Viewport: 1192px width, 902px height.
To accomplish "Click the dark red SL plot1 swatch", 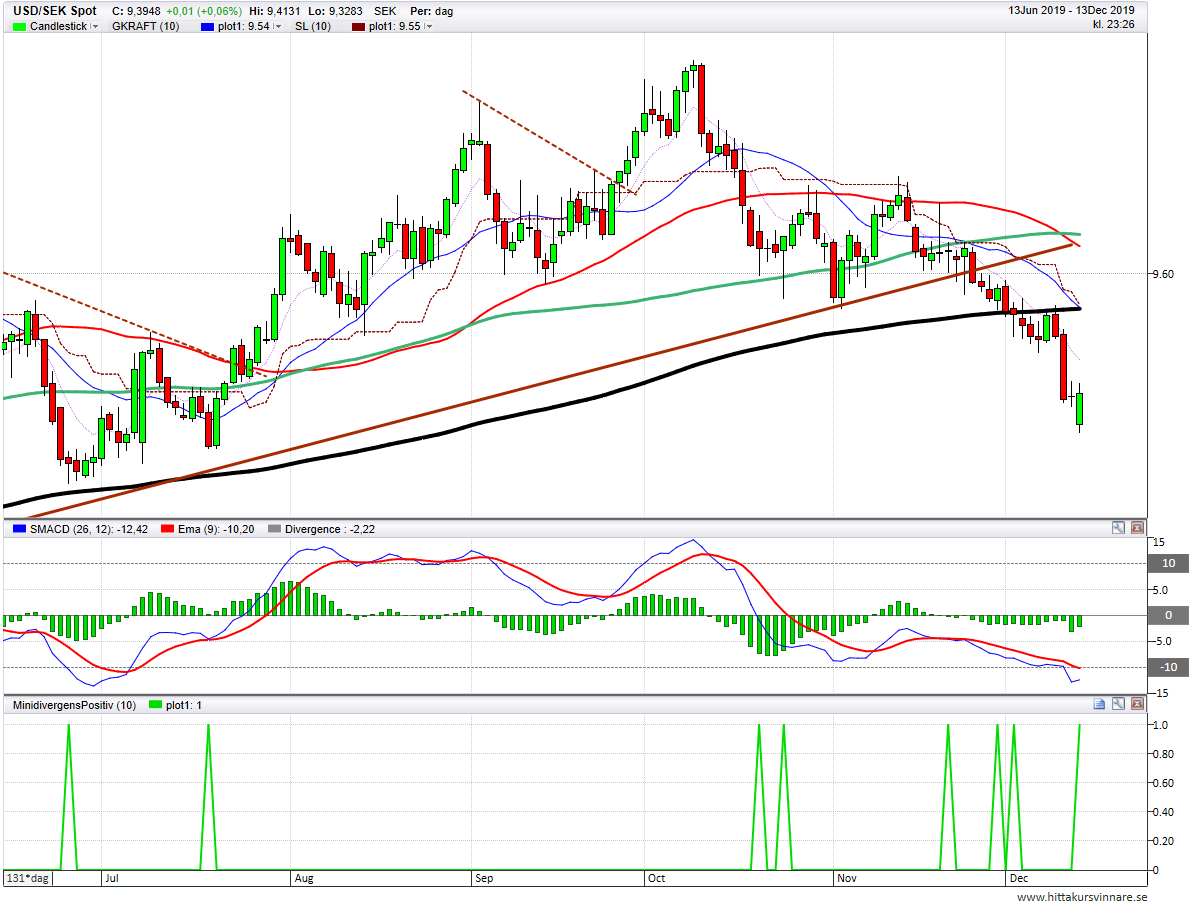I will coord(359,27).
